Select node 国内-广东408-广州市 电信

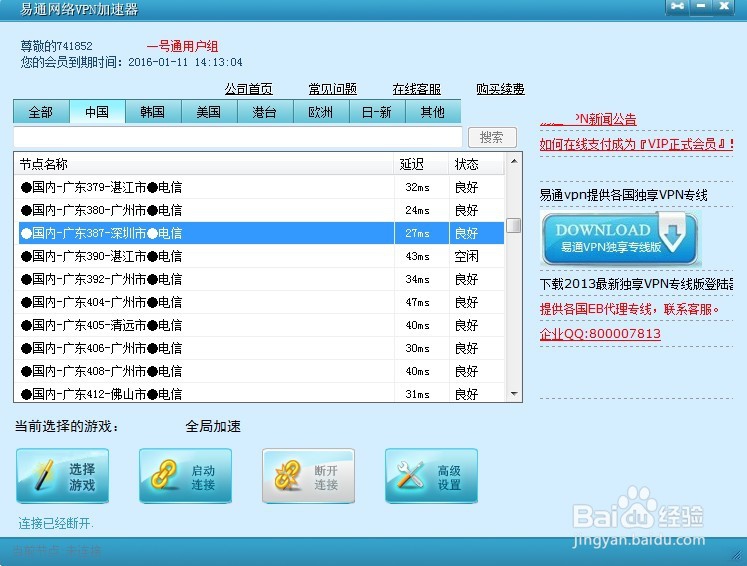click(261, 371)
